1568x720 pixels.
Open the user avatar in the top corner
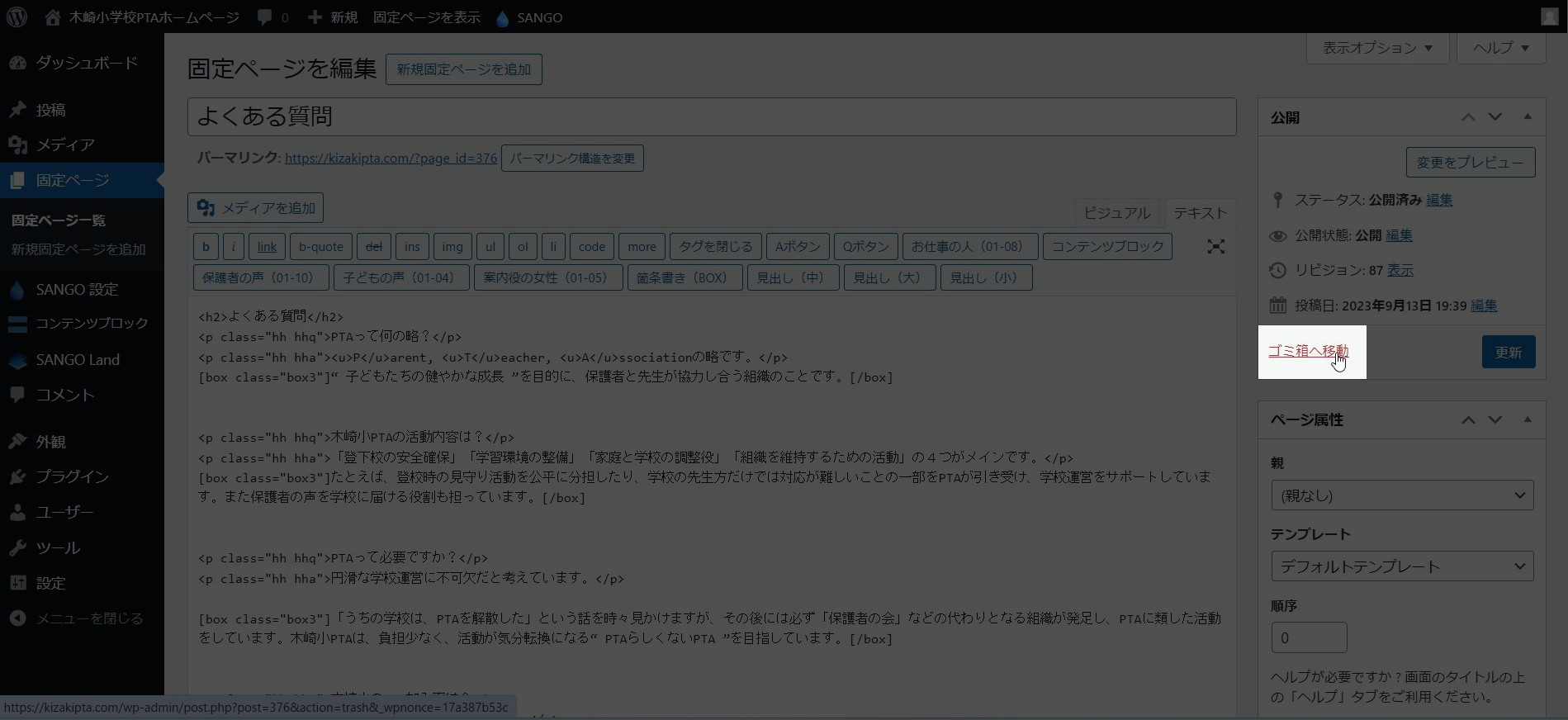pos(1549,17)
